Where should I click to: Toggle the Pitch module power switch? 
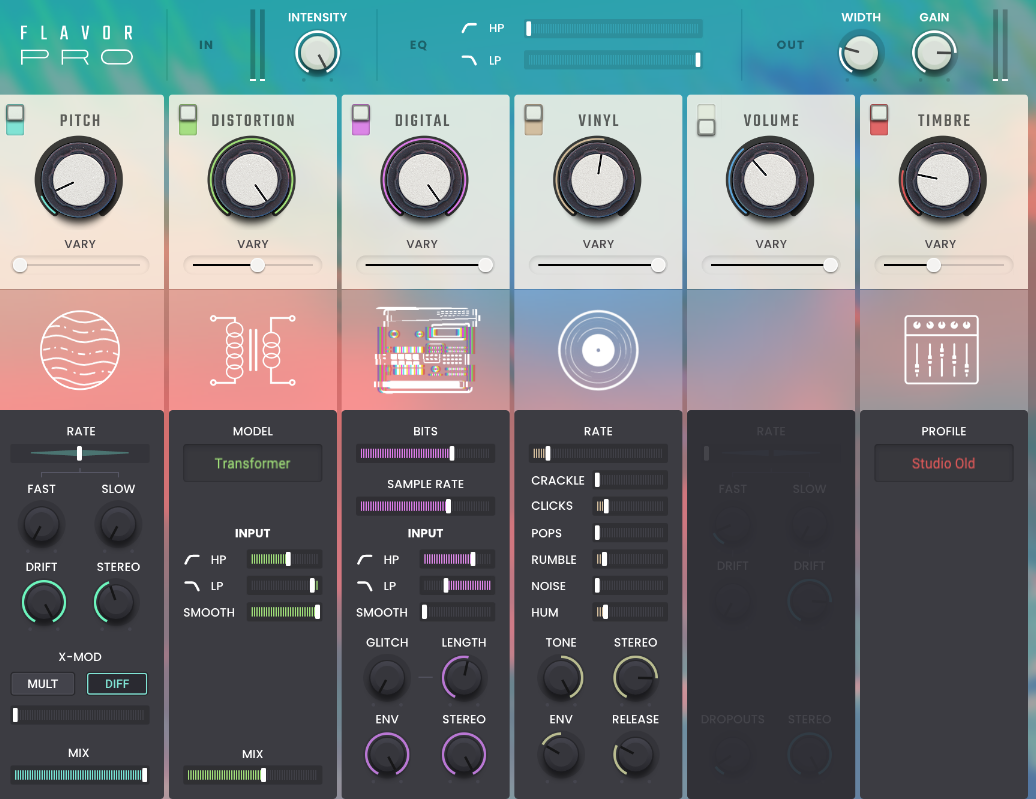[15, 120]
